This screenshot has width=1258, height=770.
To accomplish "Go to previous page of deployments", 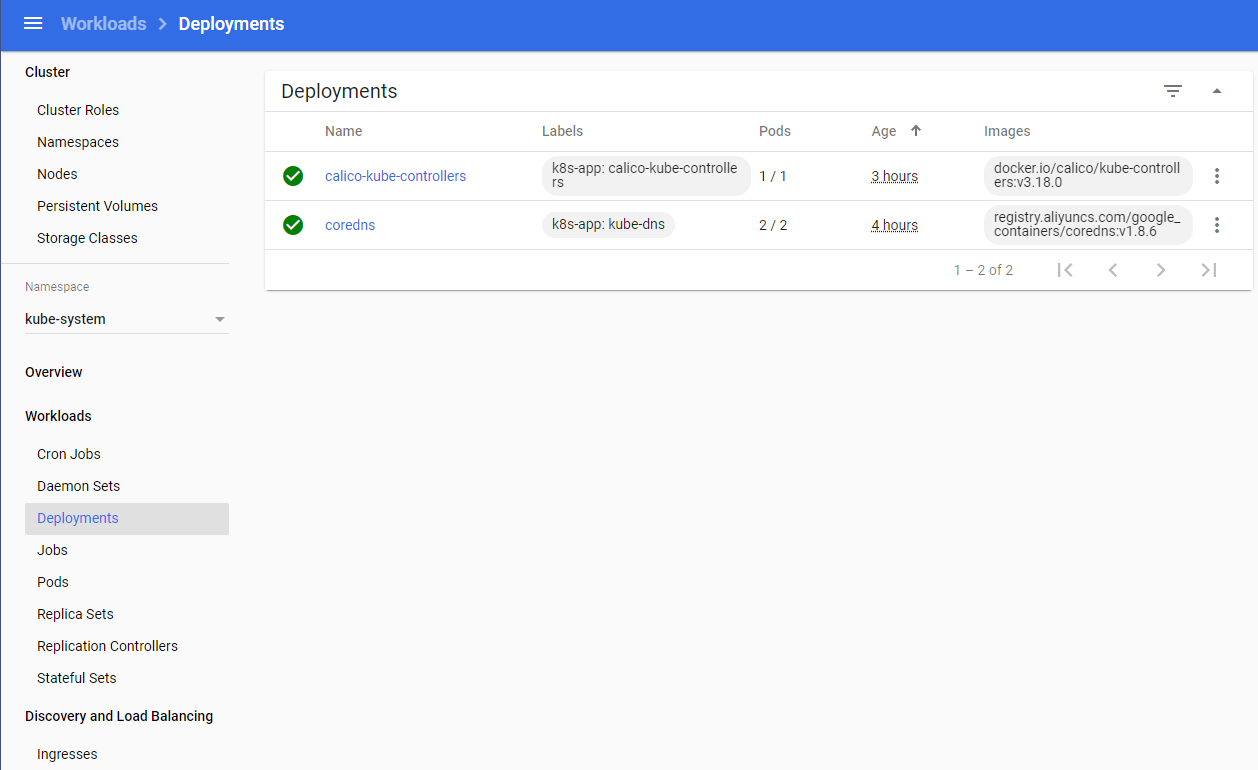I will tap(1113, 270).
